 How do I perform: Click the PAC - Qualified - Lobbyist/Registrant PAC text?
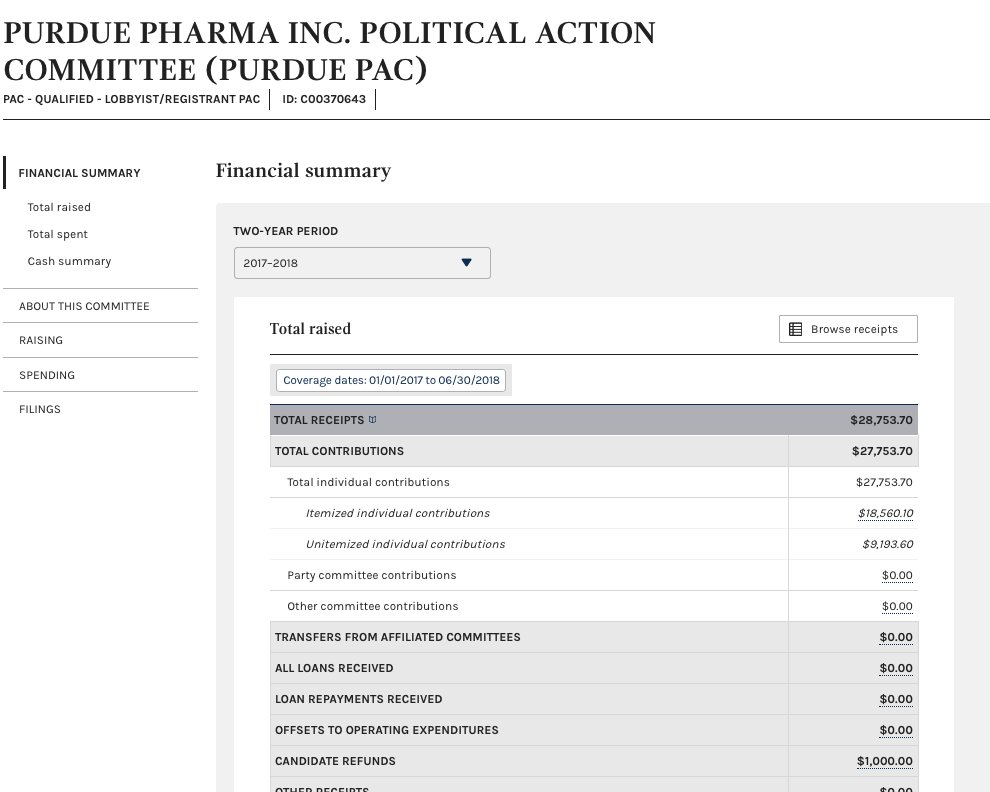[131, 99]
